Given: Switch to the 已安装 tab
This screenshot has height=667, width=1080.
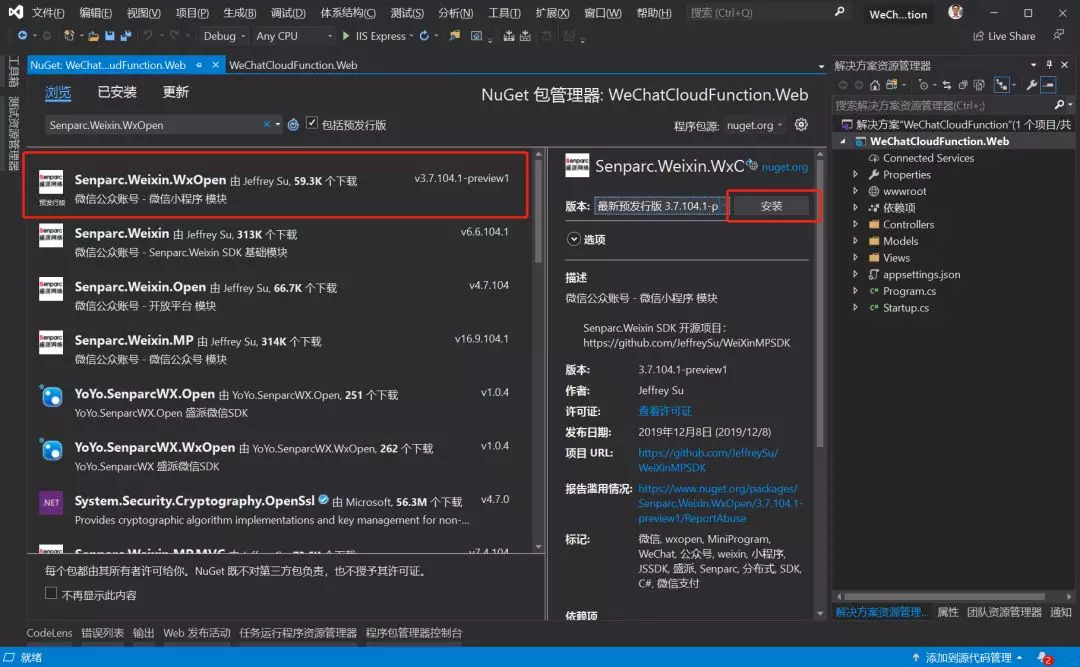Looking at the screenshot, I should click(117, 92).
